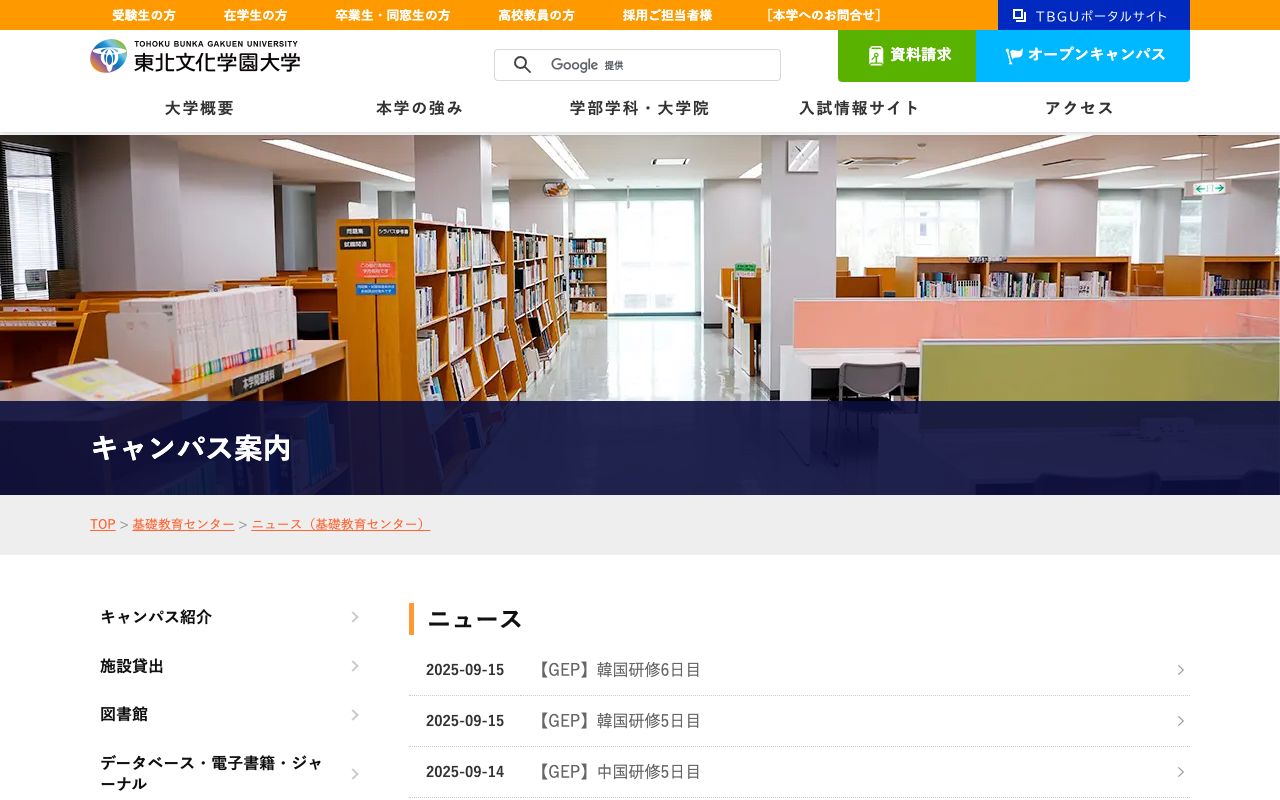
Task: Click the arrow icon on the 韓国研修6日目 news row
Action: [x=1181, y=670]
